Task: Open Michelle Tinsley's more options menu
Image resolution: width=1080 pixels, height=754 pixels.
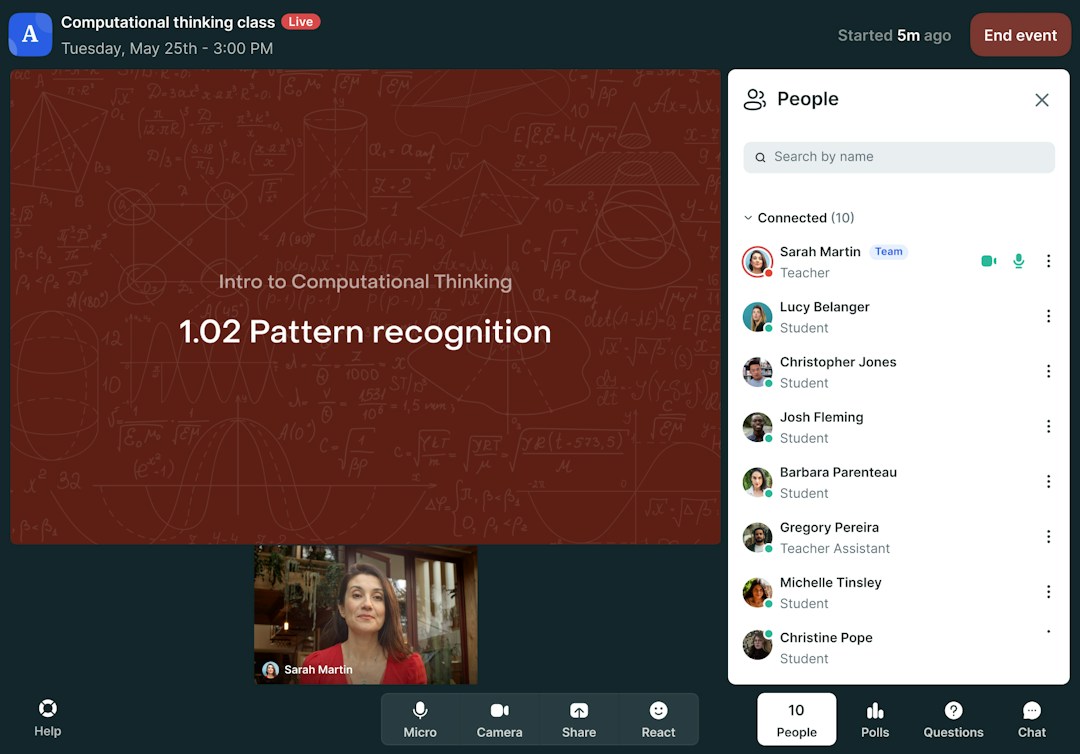Action: 1048,591
